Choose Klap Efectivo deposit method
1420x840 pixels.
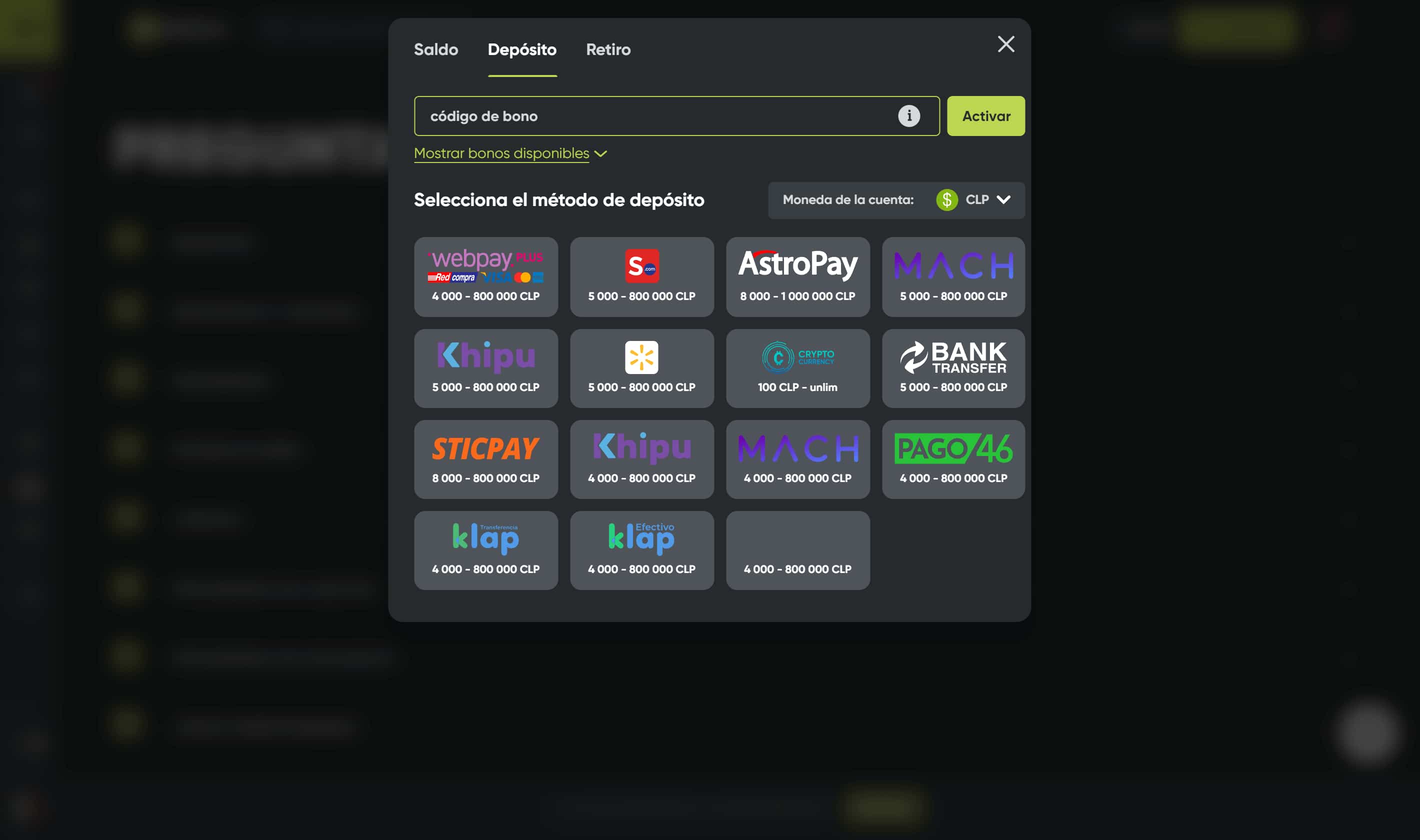(642, 551)
